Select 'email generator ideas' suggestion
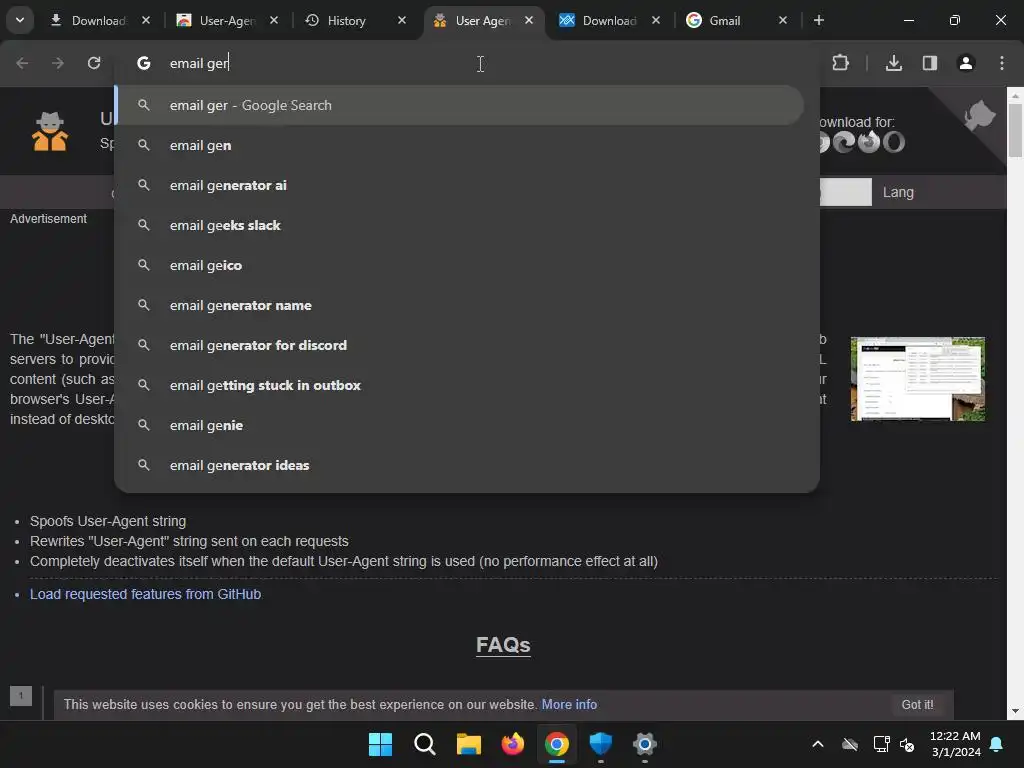The height and width of the screenshot is (768, 1024). (460, 465)
